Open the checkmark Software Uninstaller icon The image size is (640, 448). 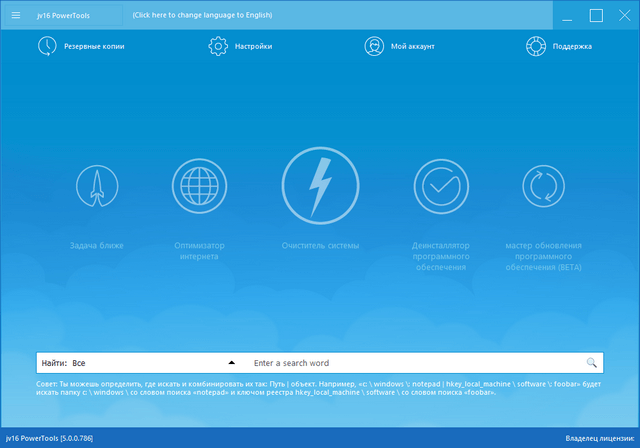441,186
